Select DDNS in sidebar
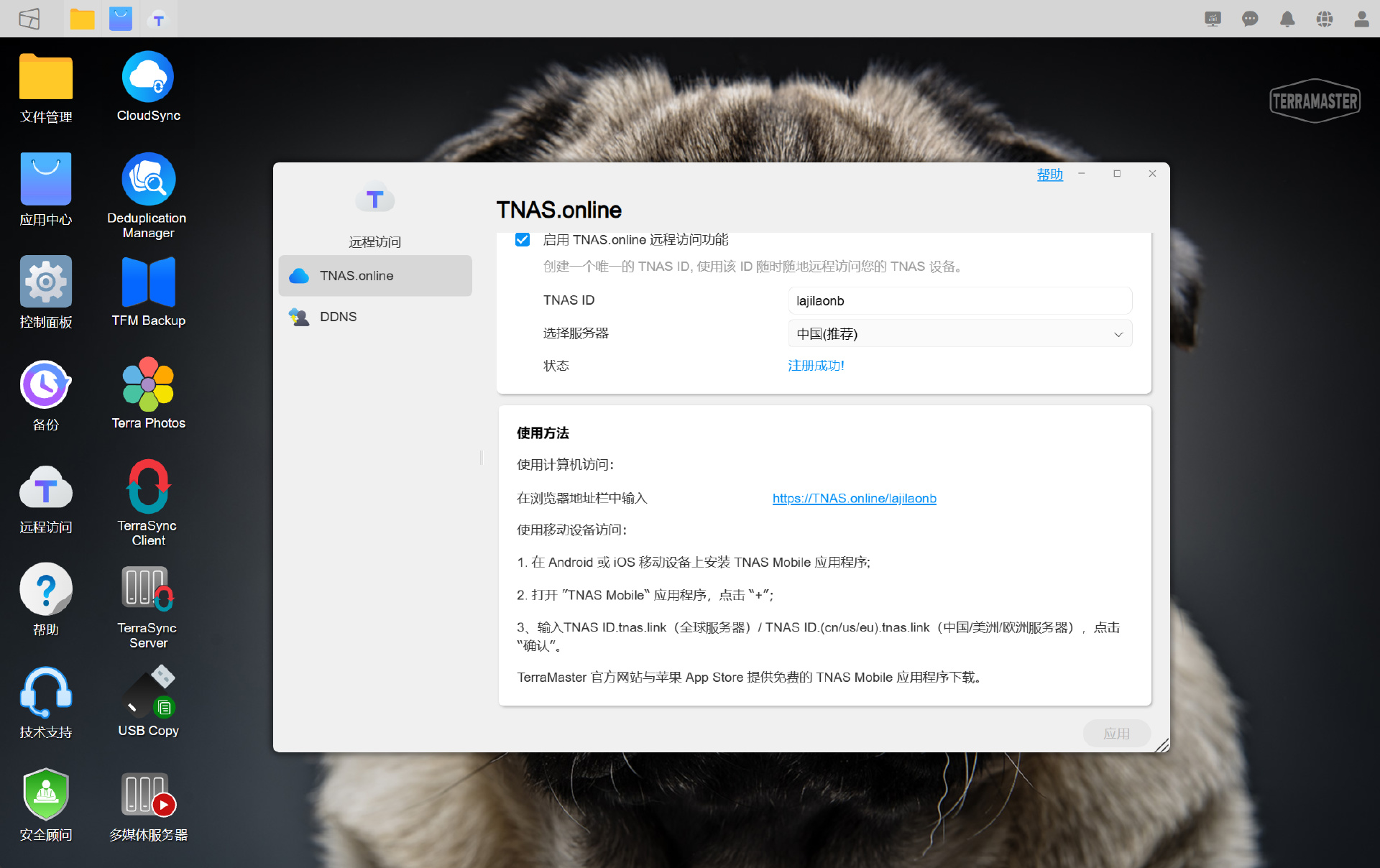Screen dimensions: 1380x868 coord(338,317)
